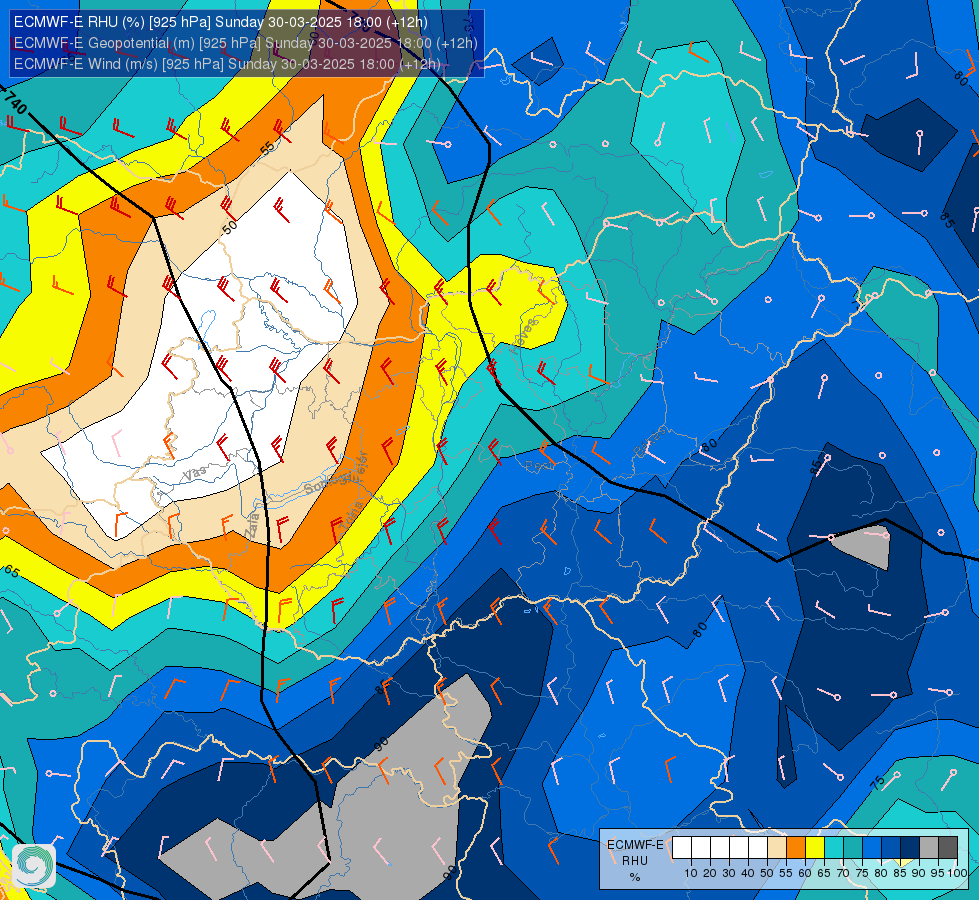
Task: Click the 'ECMWF-E RHU (%) [925 hPa]' title line
Action: [220, 22]
